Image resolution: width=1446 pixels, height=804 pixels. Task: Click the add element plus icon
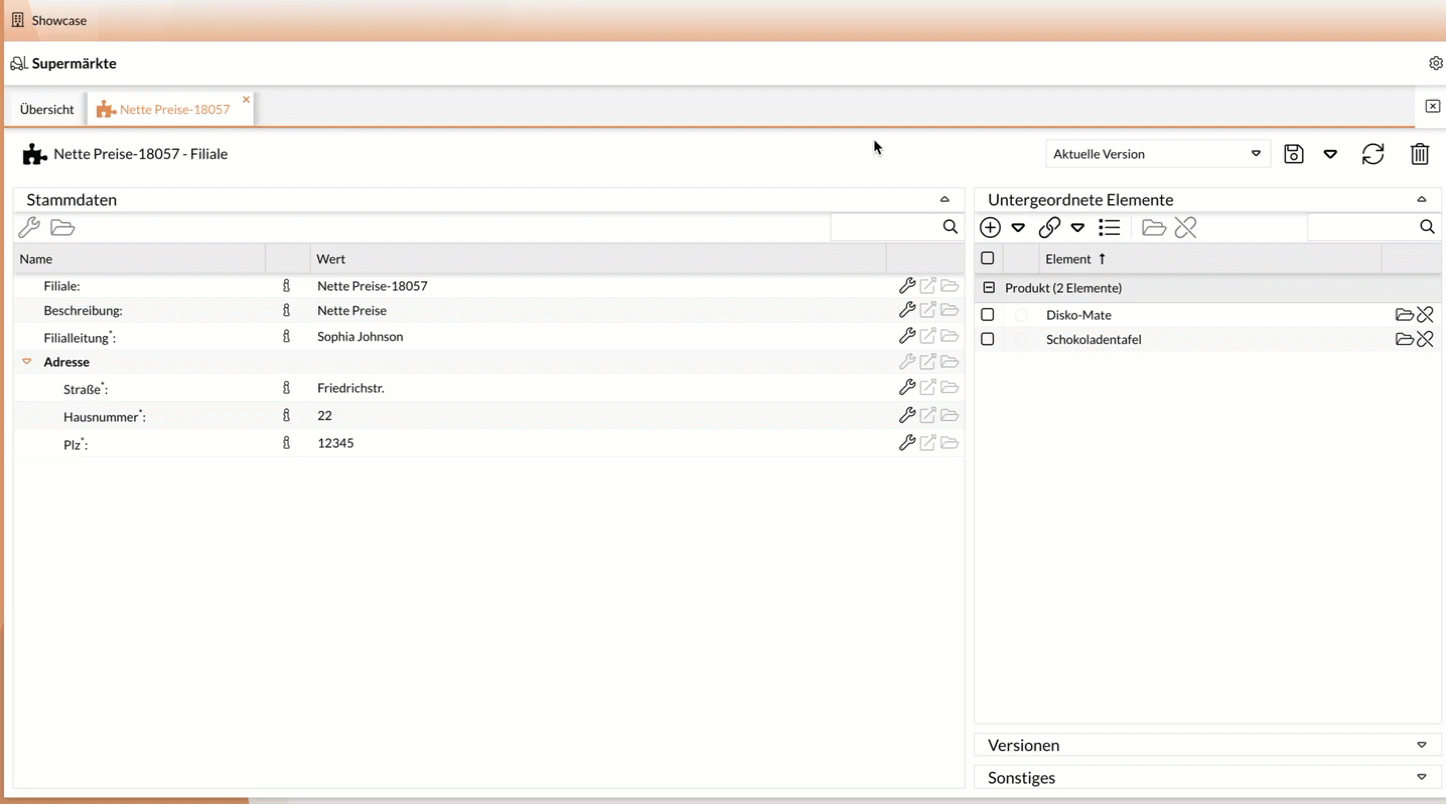(x=990, y=228)
